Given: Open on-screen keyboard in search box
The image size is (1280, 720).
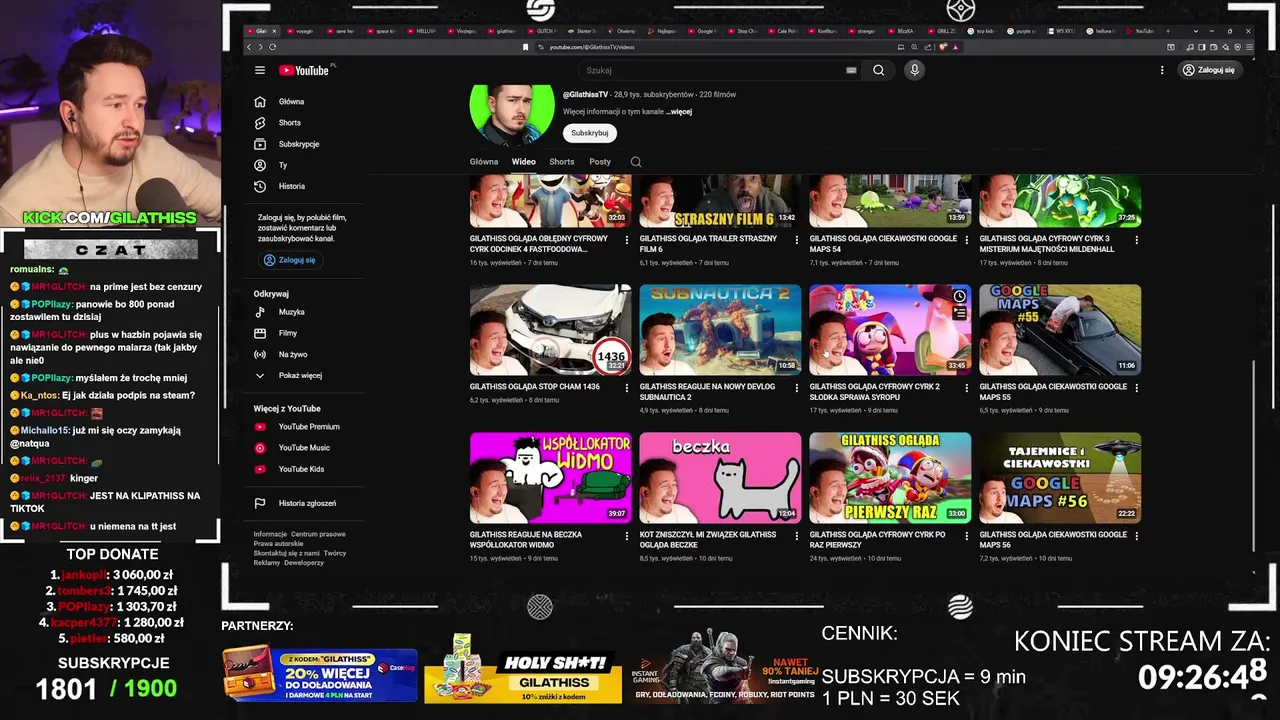Looking at the screenshot, I should (x=851, y=70).
